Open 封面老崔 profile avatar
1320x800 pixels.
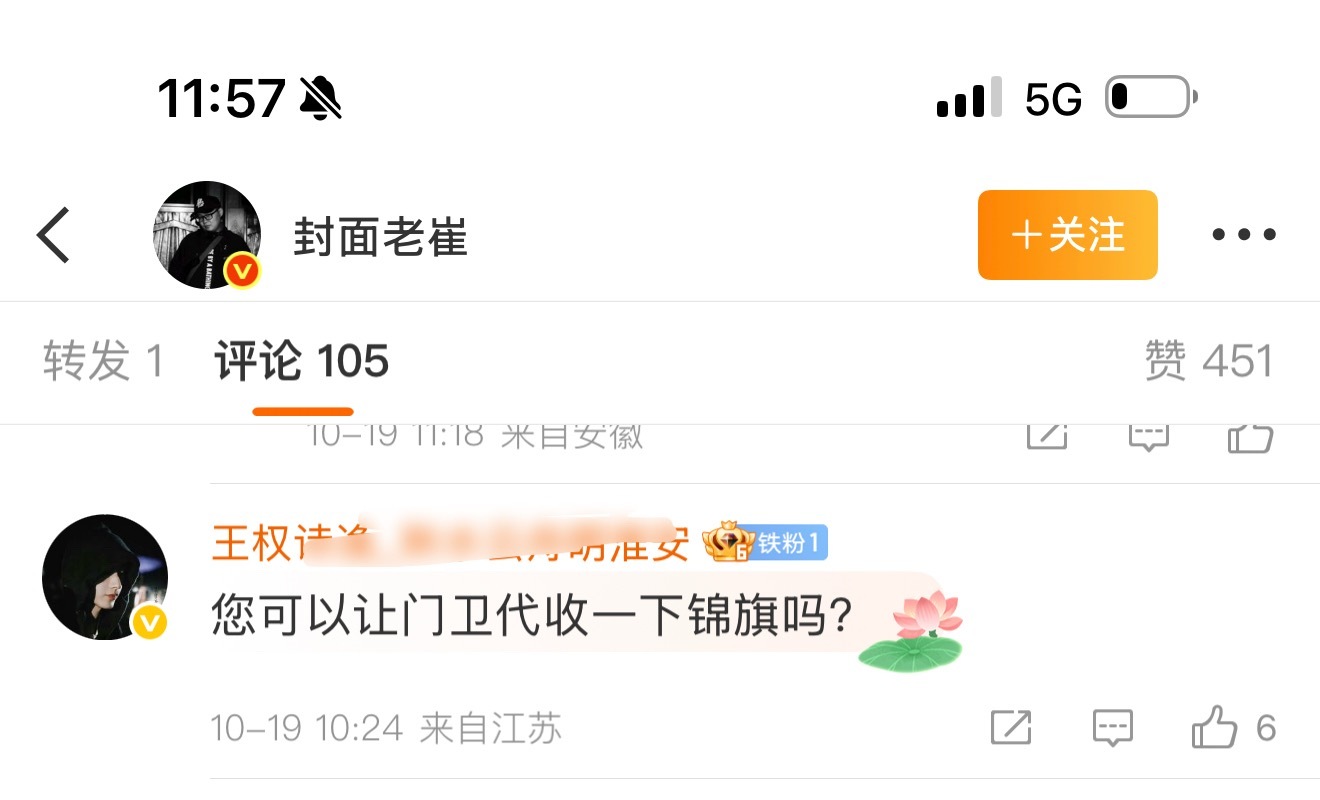207,235
